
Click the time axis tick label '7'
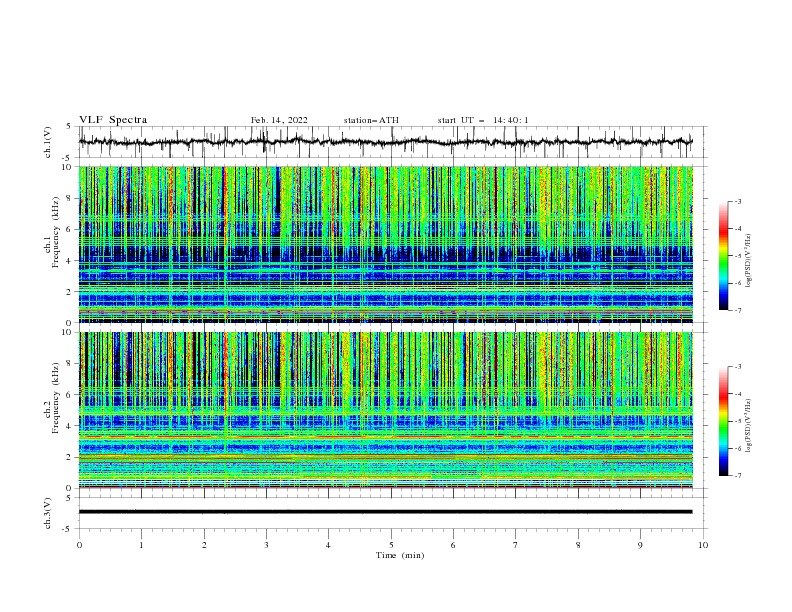click(x=516, y=545)
